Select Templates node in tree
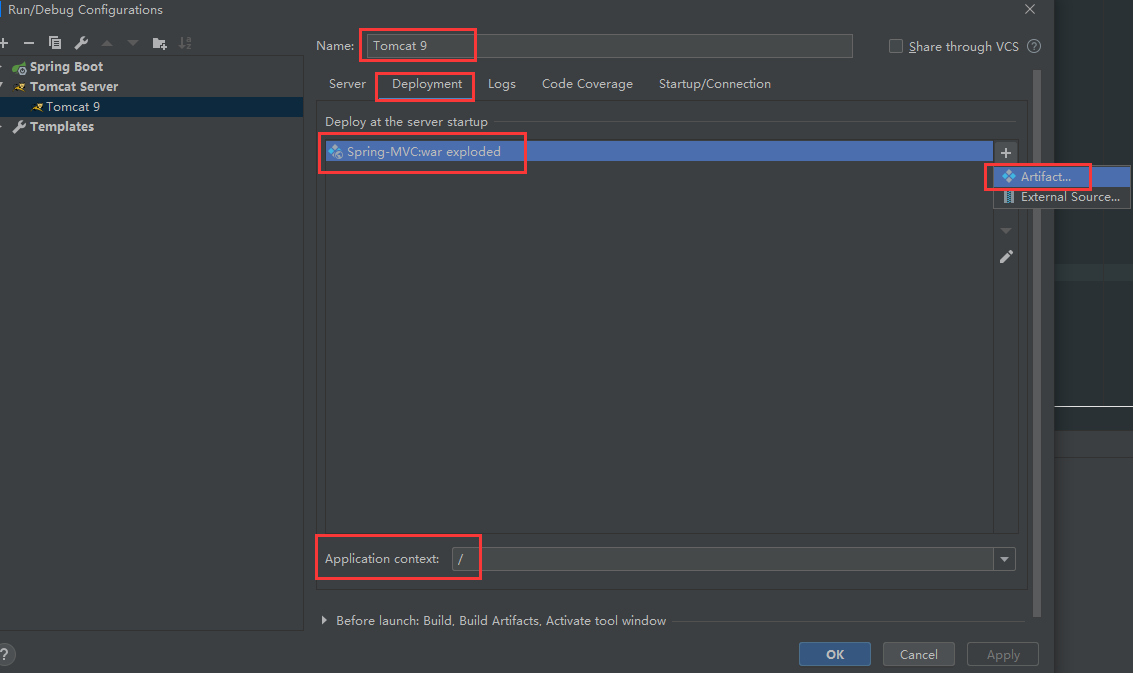This screenshot has width=1133, height=673. pyautogui.click(x=61, y=127)
